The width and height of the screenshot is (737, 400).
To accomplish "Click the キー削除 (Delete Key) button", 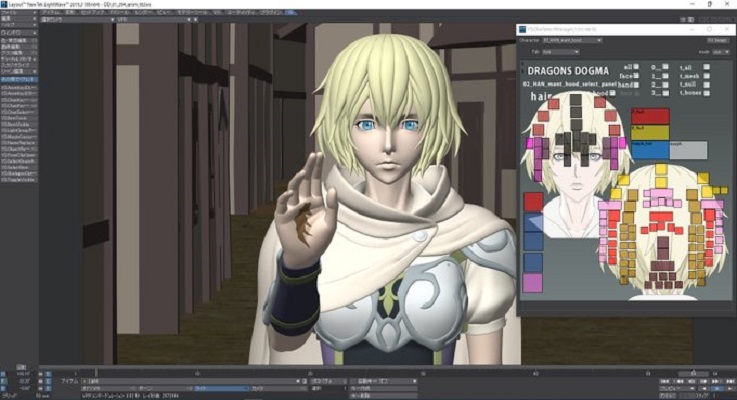I will (383, 396).
